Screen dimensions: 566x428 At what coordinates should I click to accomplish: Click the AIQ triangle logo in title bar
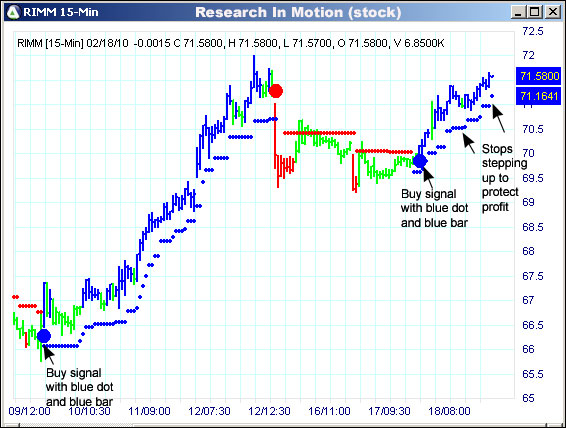click(13, 13)
